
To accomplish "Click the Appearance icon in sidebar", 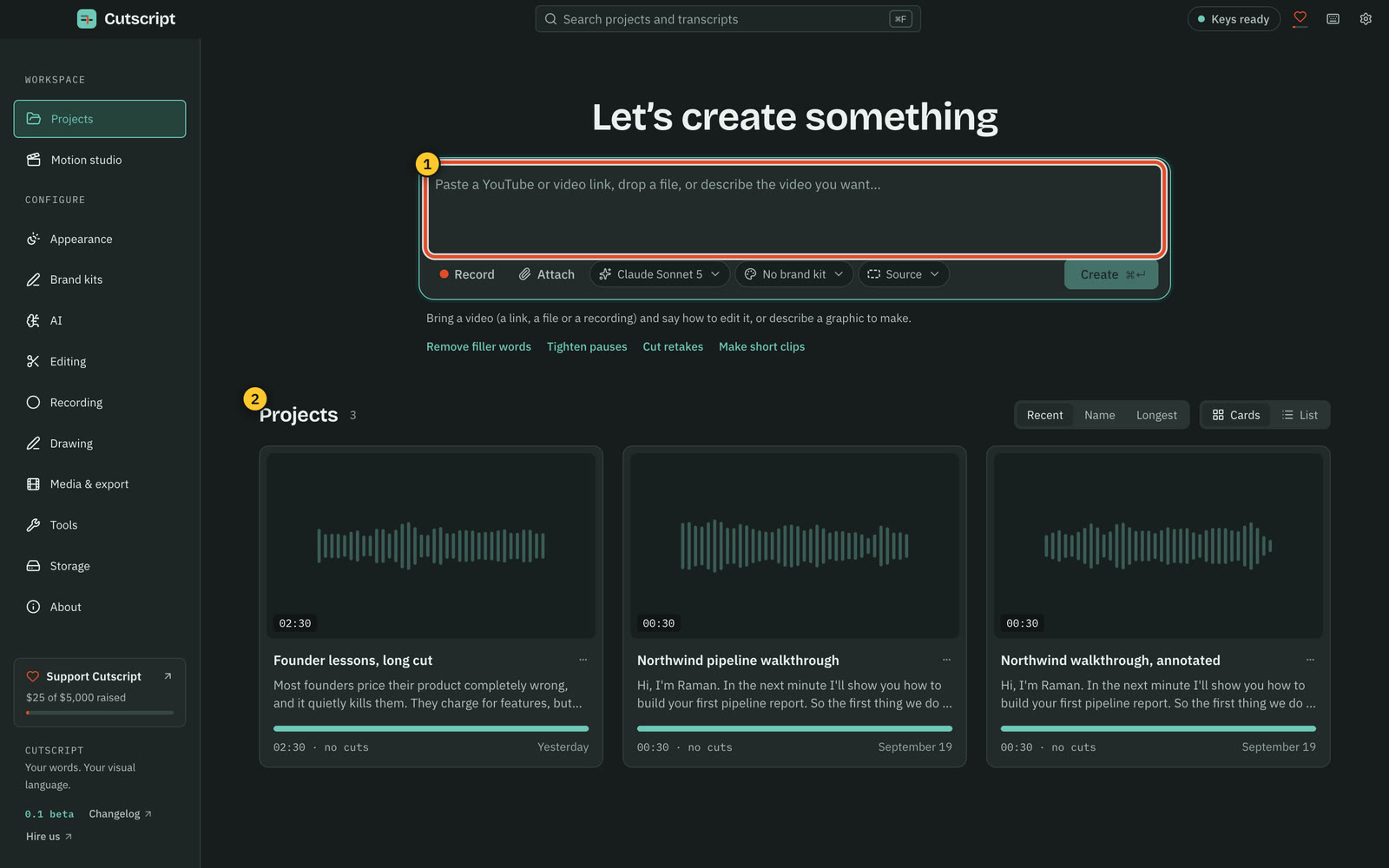I will pos(33,239).
